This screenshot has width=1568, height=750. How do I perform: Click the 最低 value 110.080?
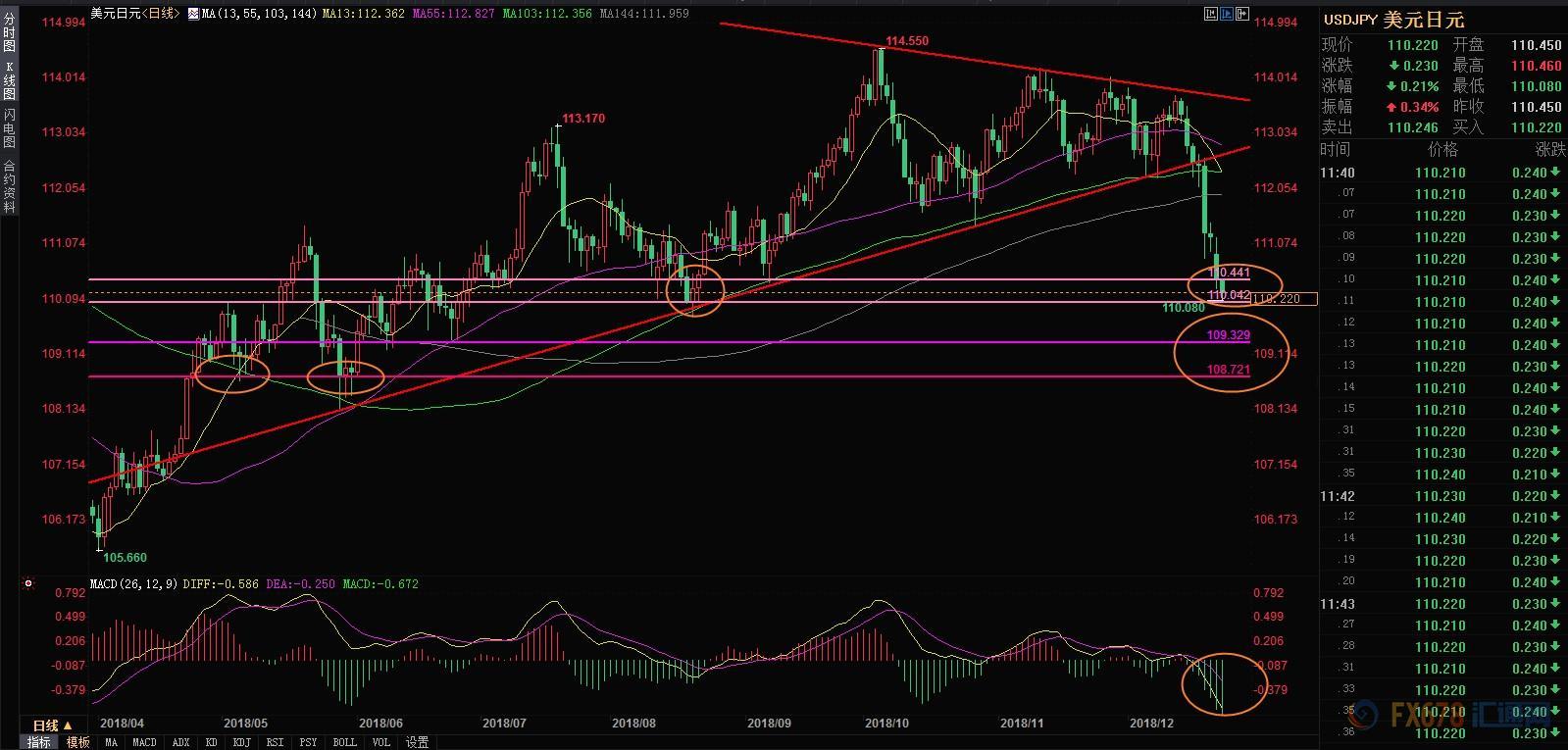(1536, 86)
